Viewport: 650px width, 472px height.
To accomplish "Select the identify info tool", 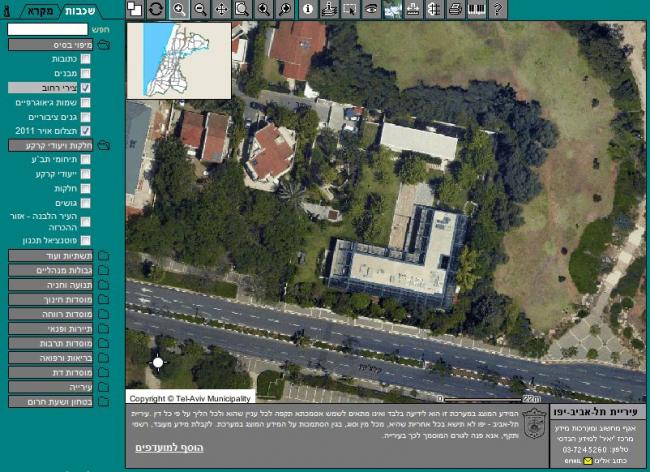I will coord(307,9).
